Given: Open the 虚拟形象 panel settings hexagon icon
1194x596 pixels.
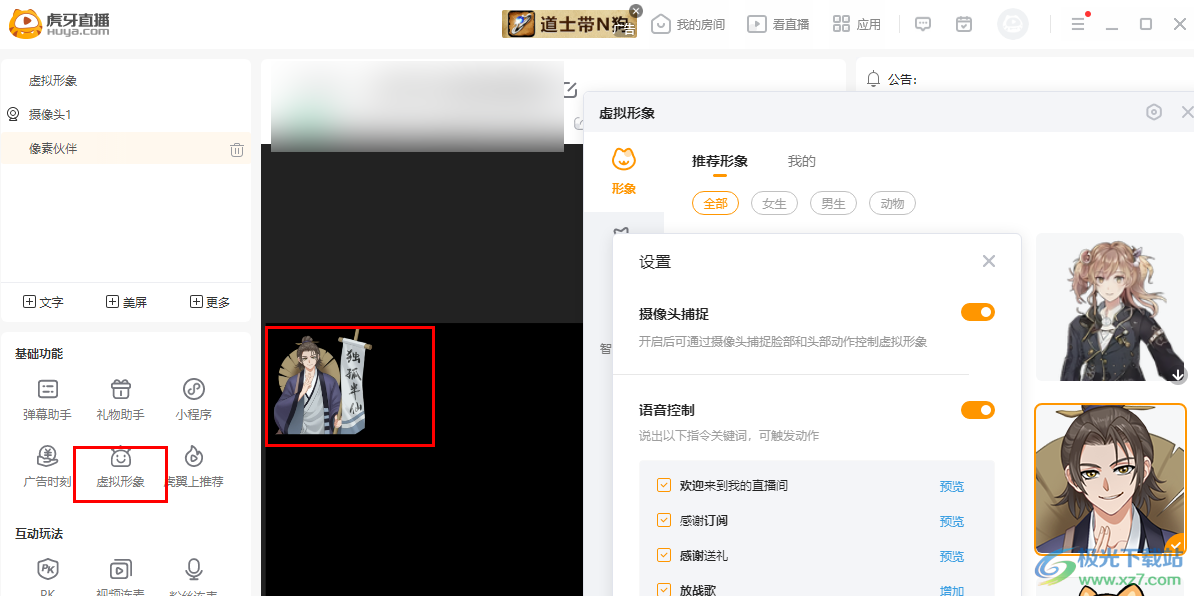Looking at the screenshot, I should coord(1154,113).
